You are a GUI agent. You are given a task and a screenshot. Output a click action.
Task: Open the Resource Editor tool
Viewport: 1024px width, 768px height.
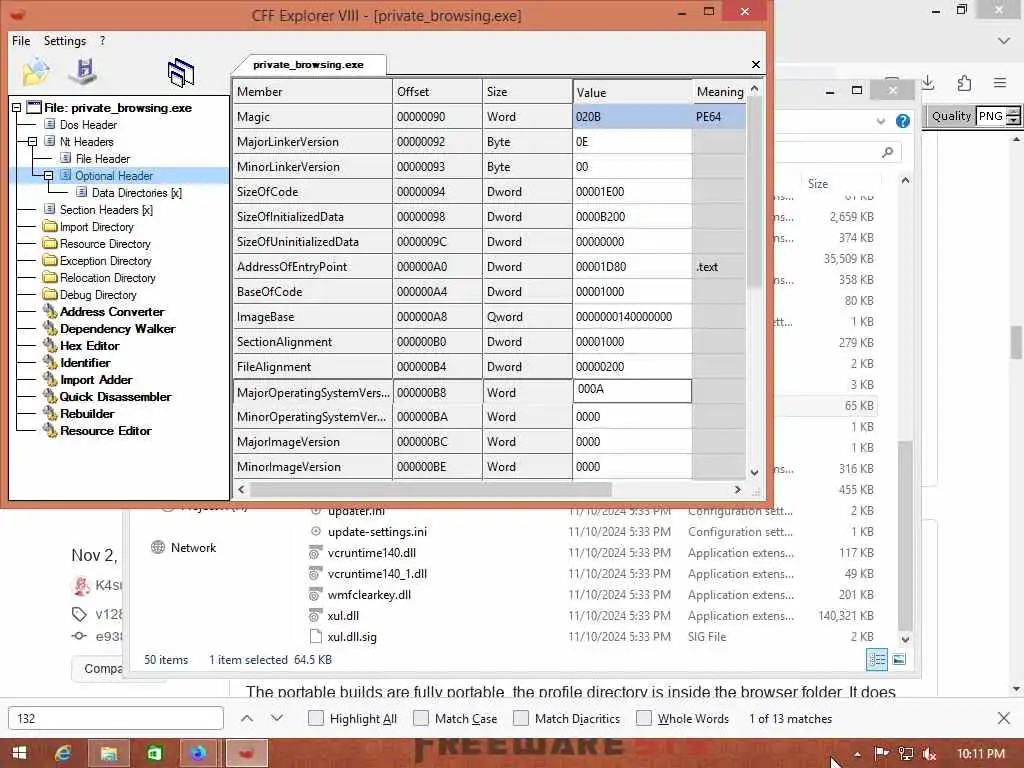coord(106,430)
